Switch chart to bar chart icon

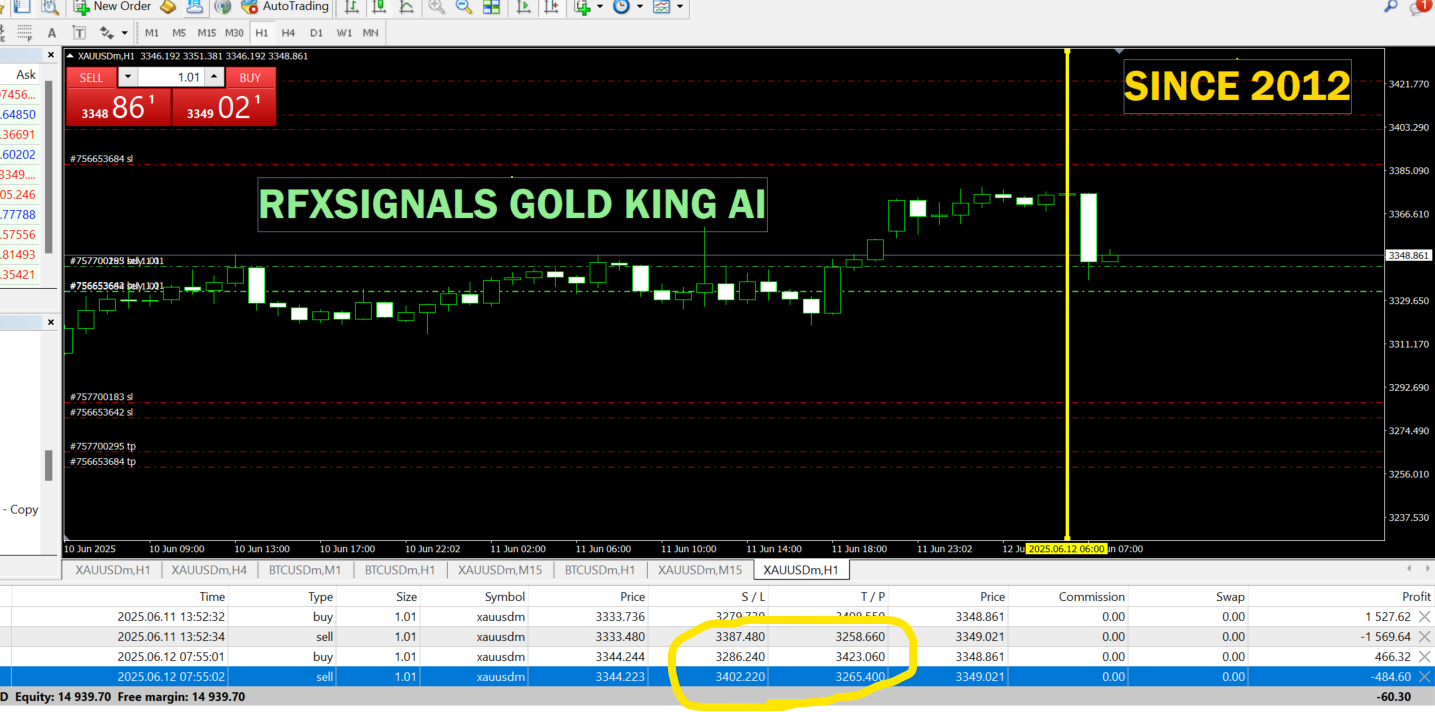[x=351, y=7]
